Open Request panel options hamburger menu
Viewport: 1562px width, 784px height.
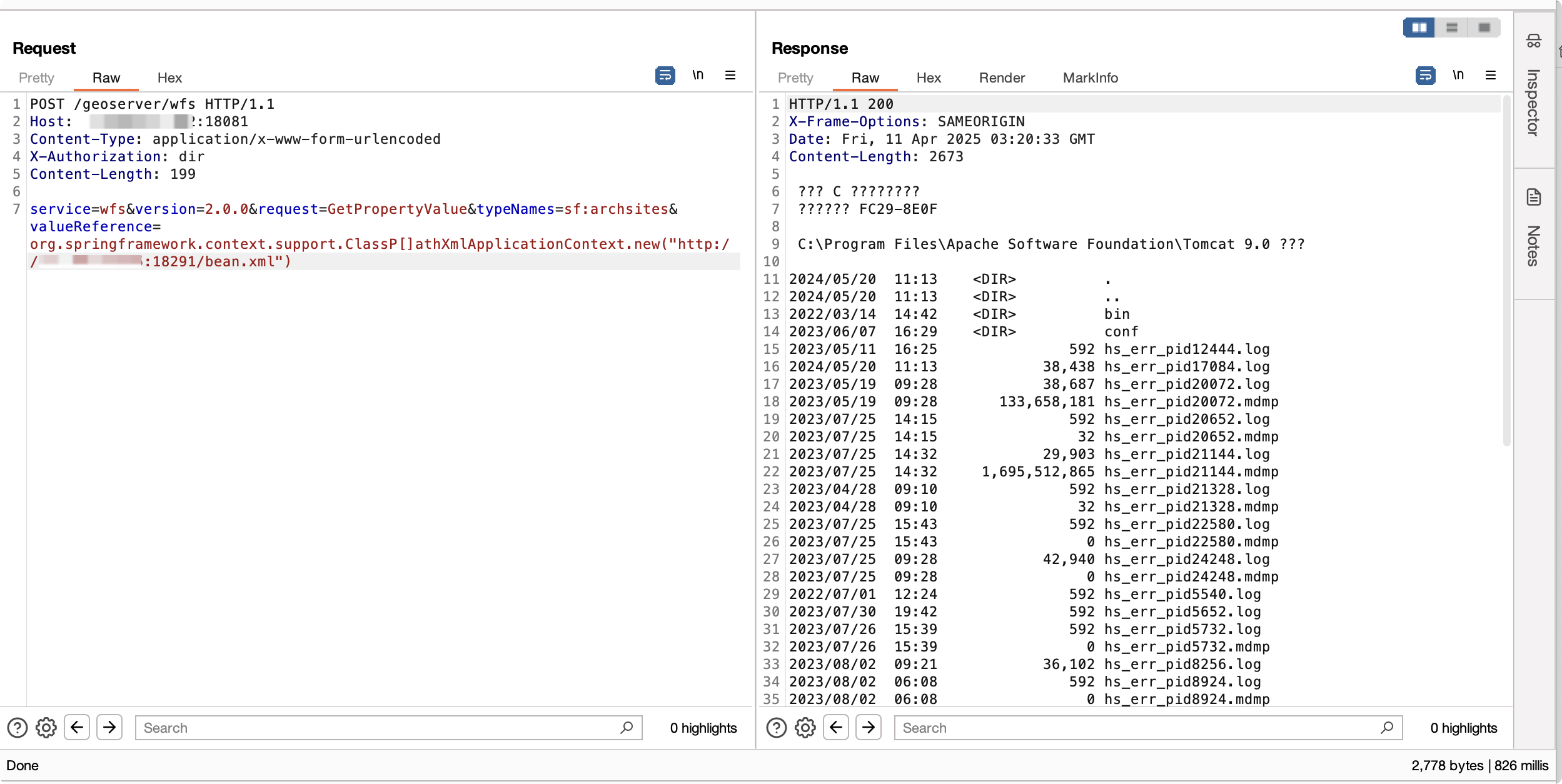point(730,75)
